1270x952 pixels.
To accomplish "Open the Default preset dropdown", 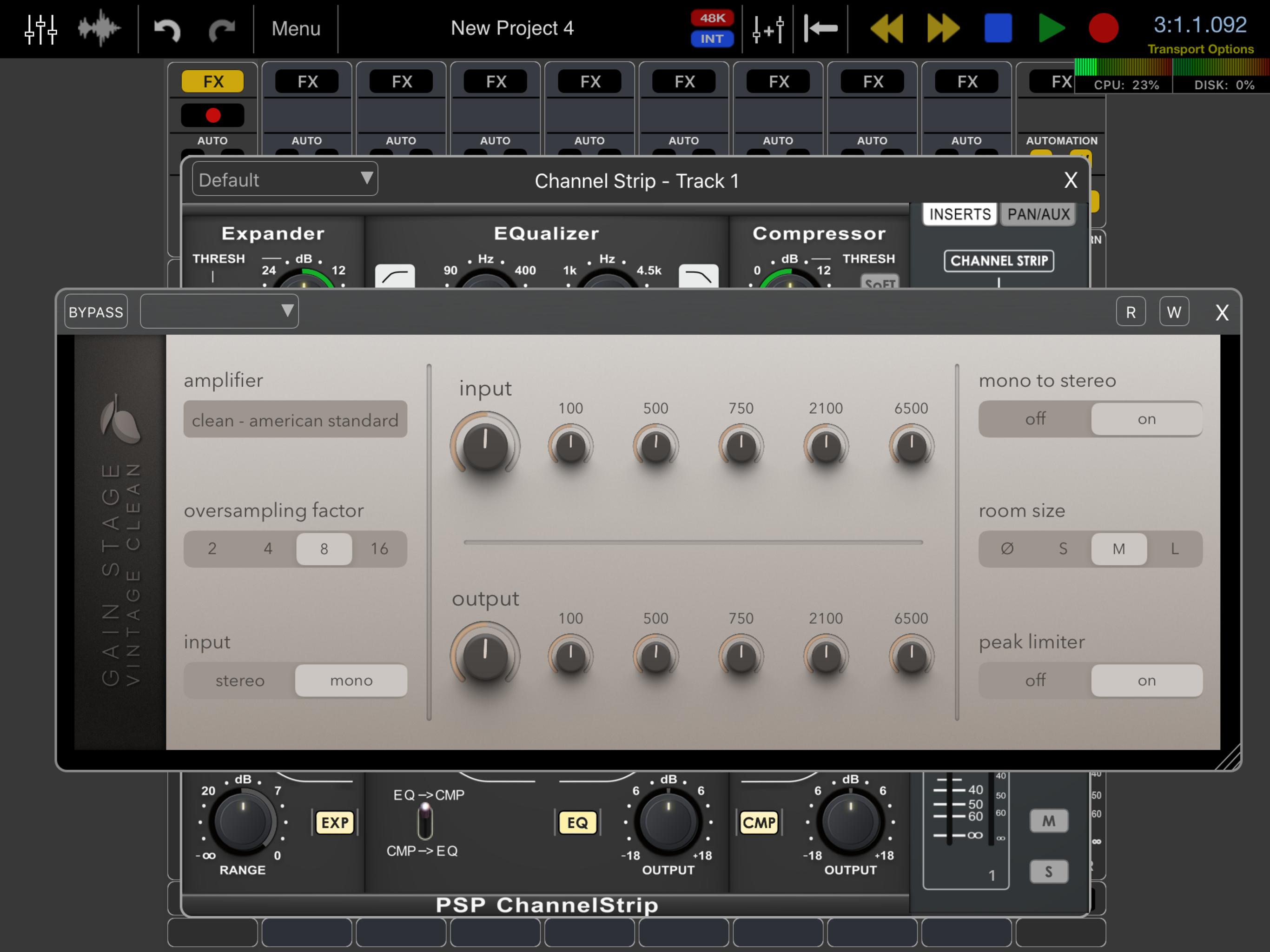I will pos(285,180).
